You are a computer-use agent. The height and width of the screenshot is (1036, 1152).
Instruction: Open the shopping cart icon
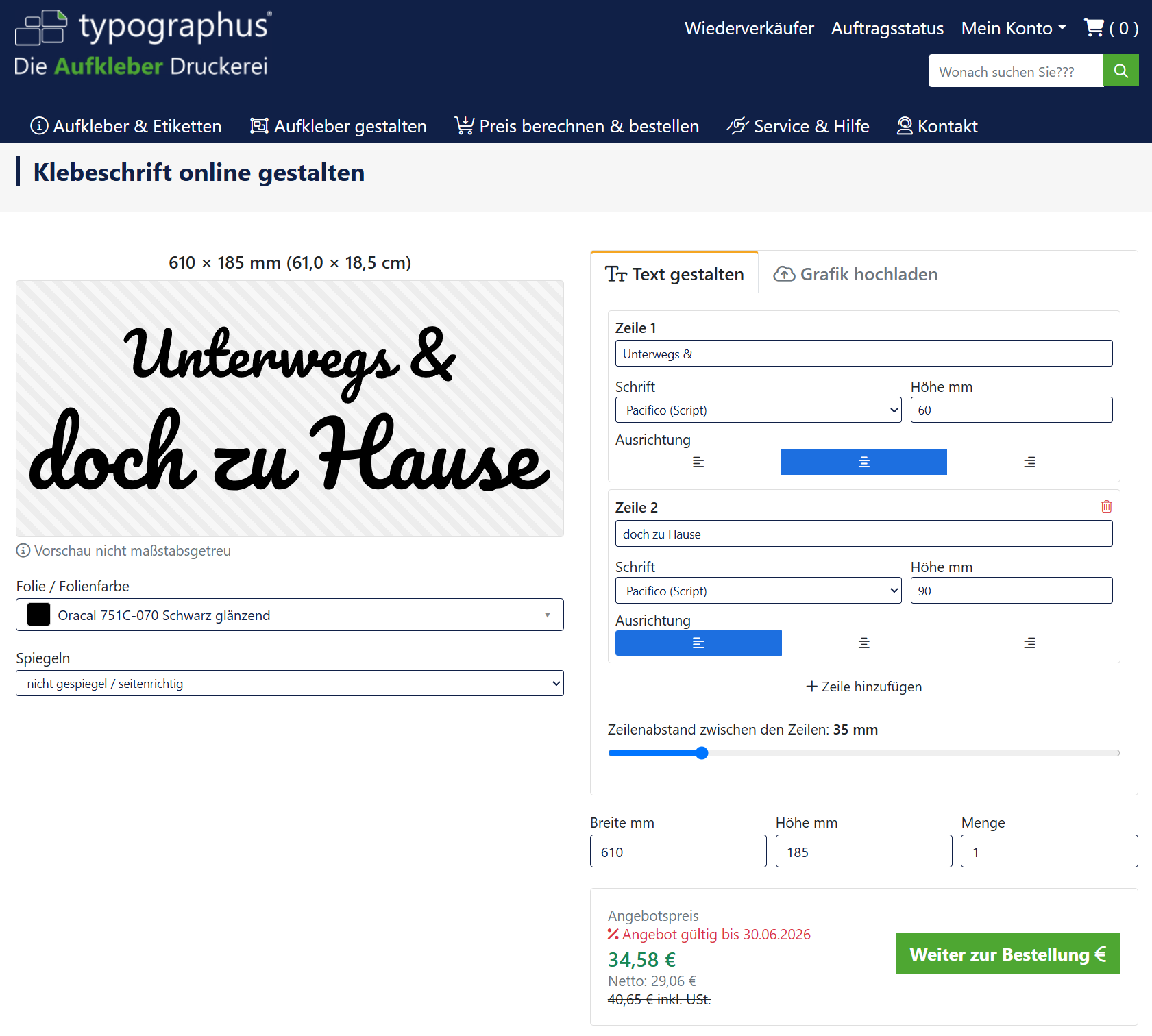[1094, 28]
